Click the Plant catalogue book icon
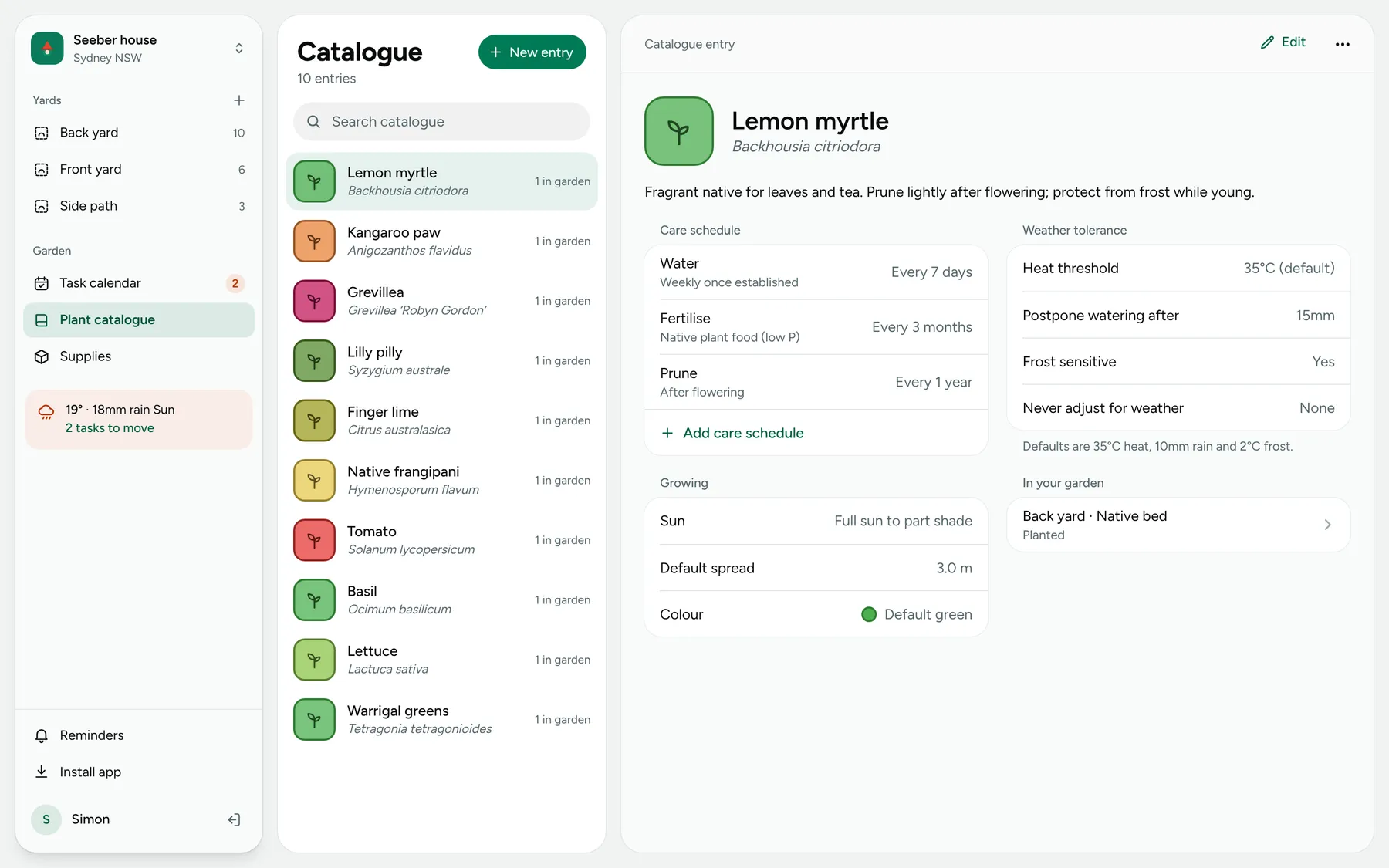Image resolution: width=1389 pixels, height=868 pixels. pyautogui.click(x=42, y=320)
